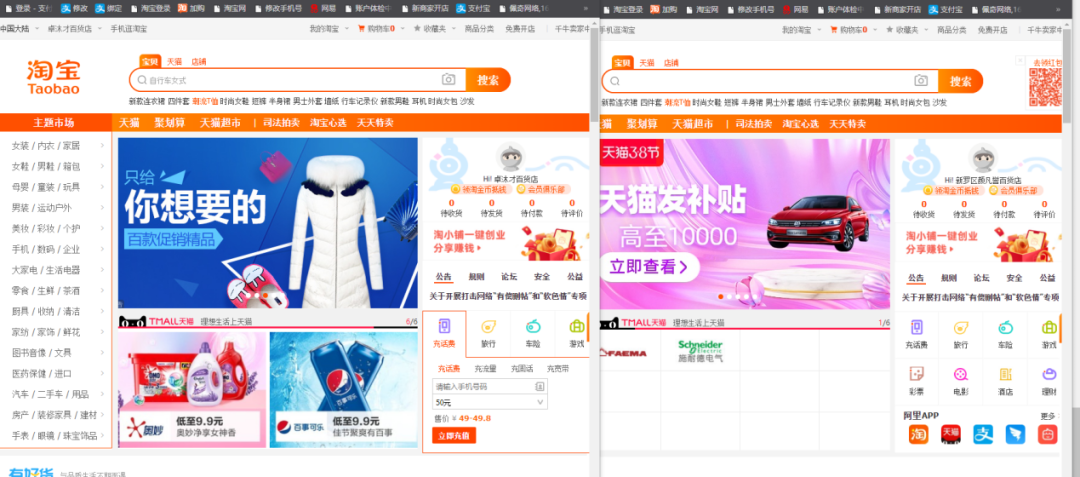
Task: Open the Alipay app icon under 阿里APP
Action: point(983,434)
